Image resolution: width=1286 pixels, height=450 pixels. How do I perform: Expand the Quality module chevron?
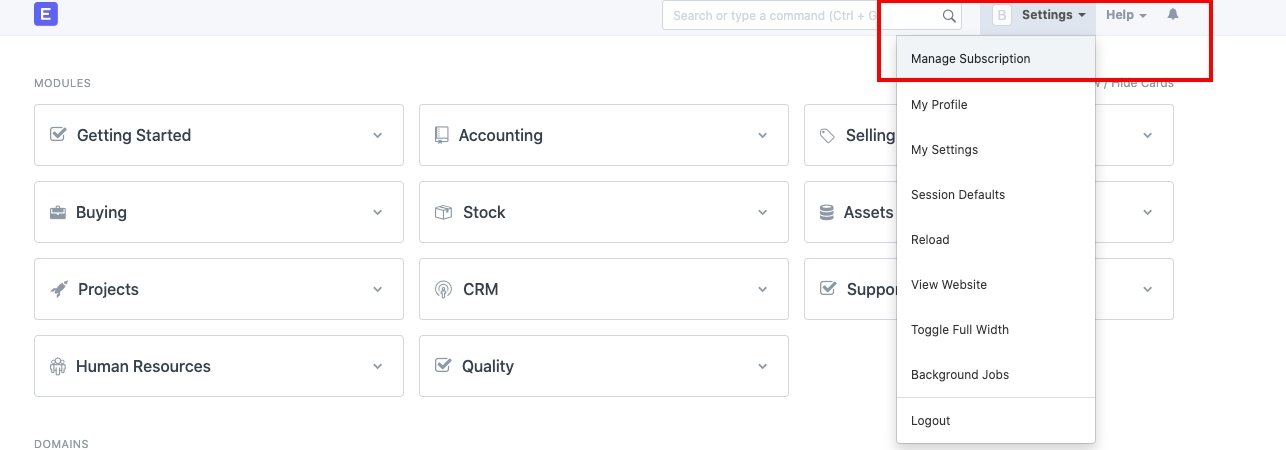click(763, 366)
